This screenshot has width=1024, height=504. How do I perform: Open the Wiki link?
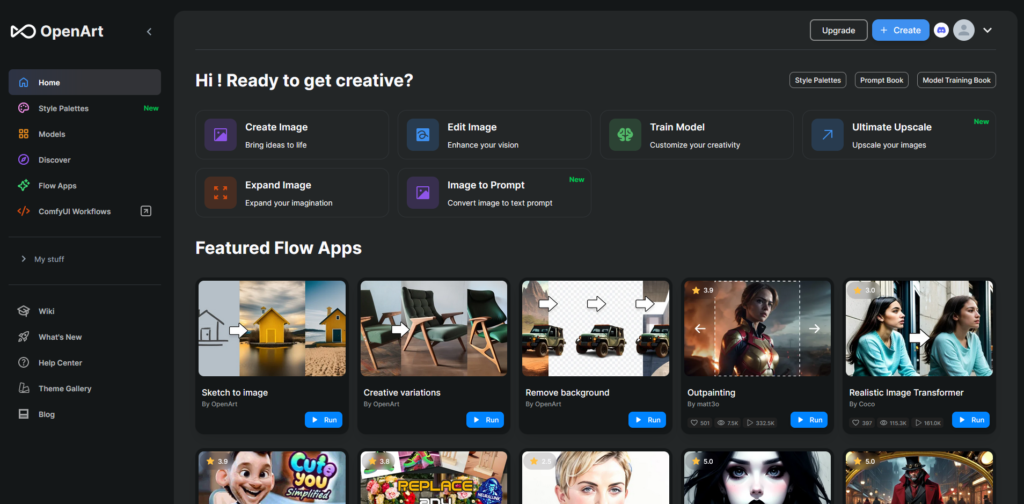pyautogui.click(x=46, y=311)
